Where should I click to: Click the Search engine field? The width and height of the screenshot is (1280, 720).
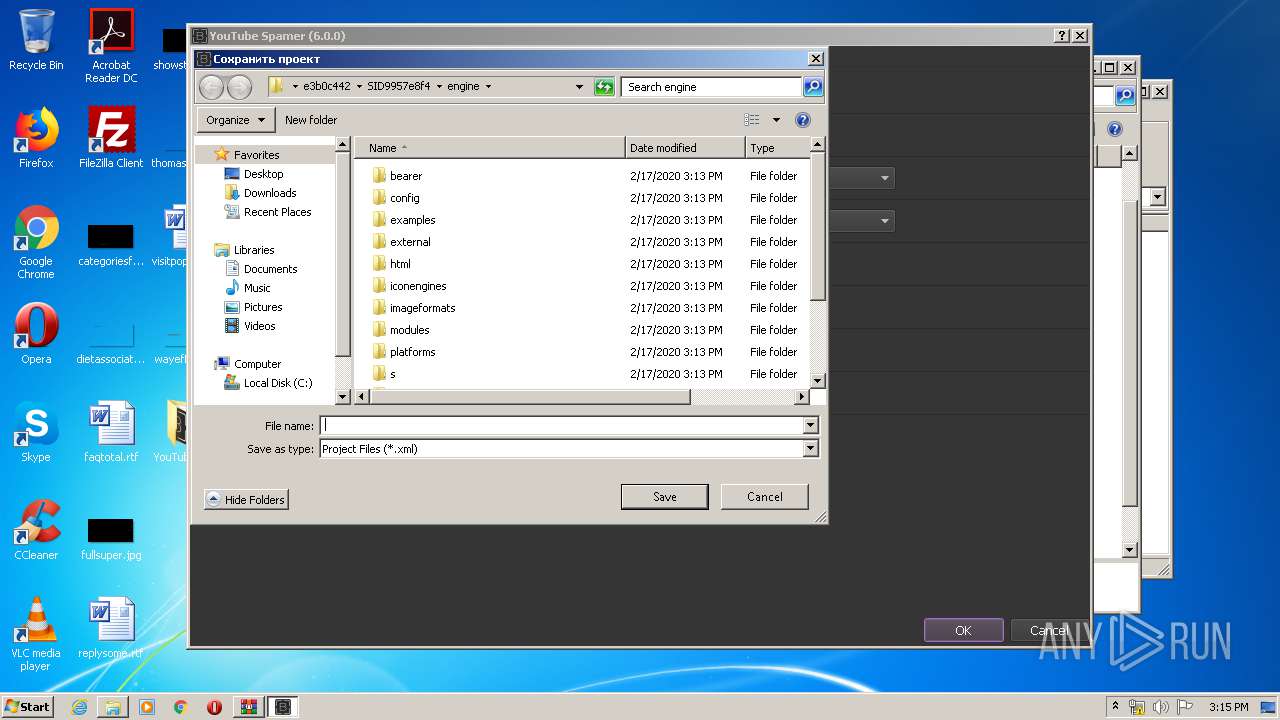pos(711,87)
